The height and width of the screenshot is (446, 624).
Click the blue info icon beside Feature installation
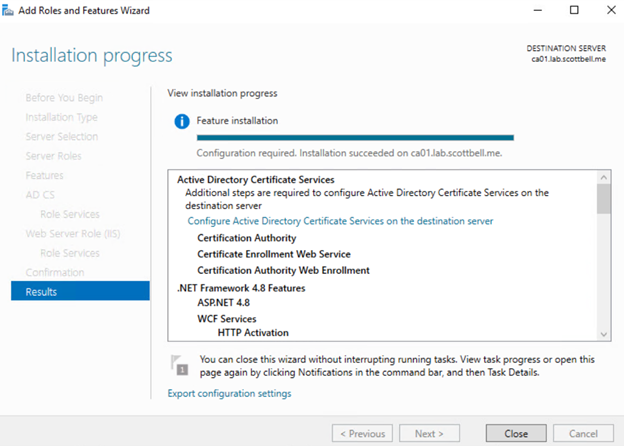[181, 121]
